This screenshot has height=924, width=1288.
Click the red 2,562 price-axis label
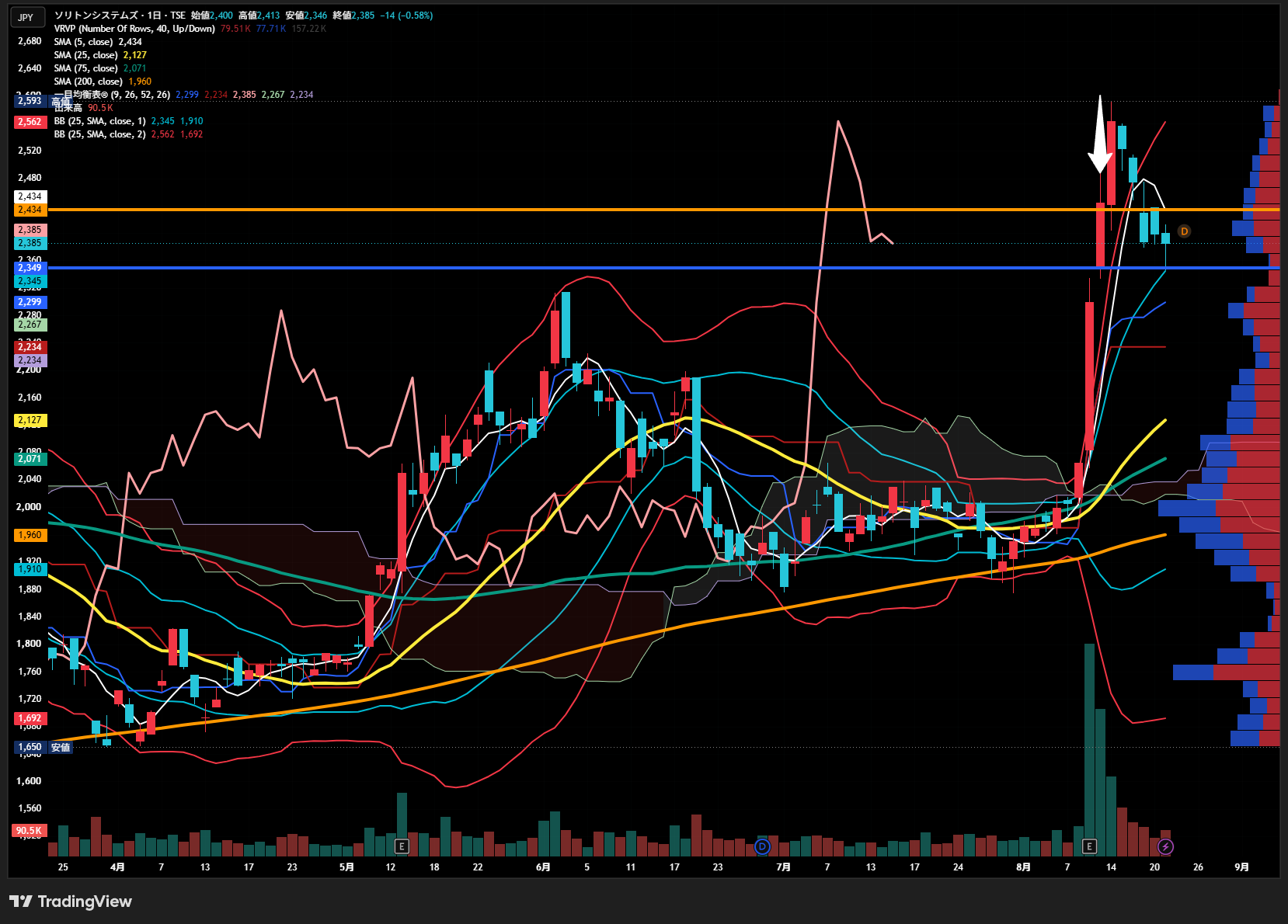(x=30, y=122)
